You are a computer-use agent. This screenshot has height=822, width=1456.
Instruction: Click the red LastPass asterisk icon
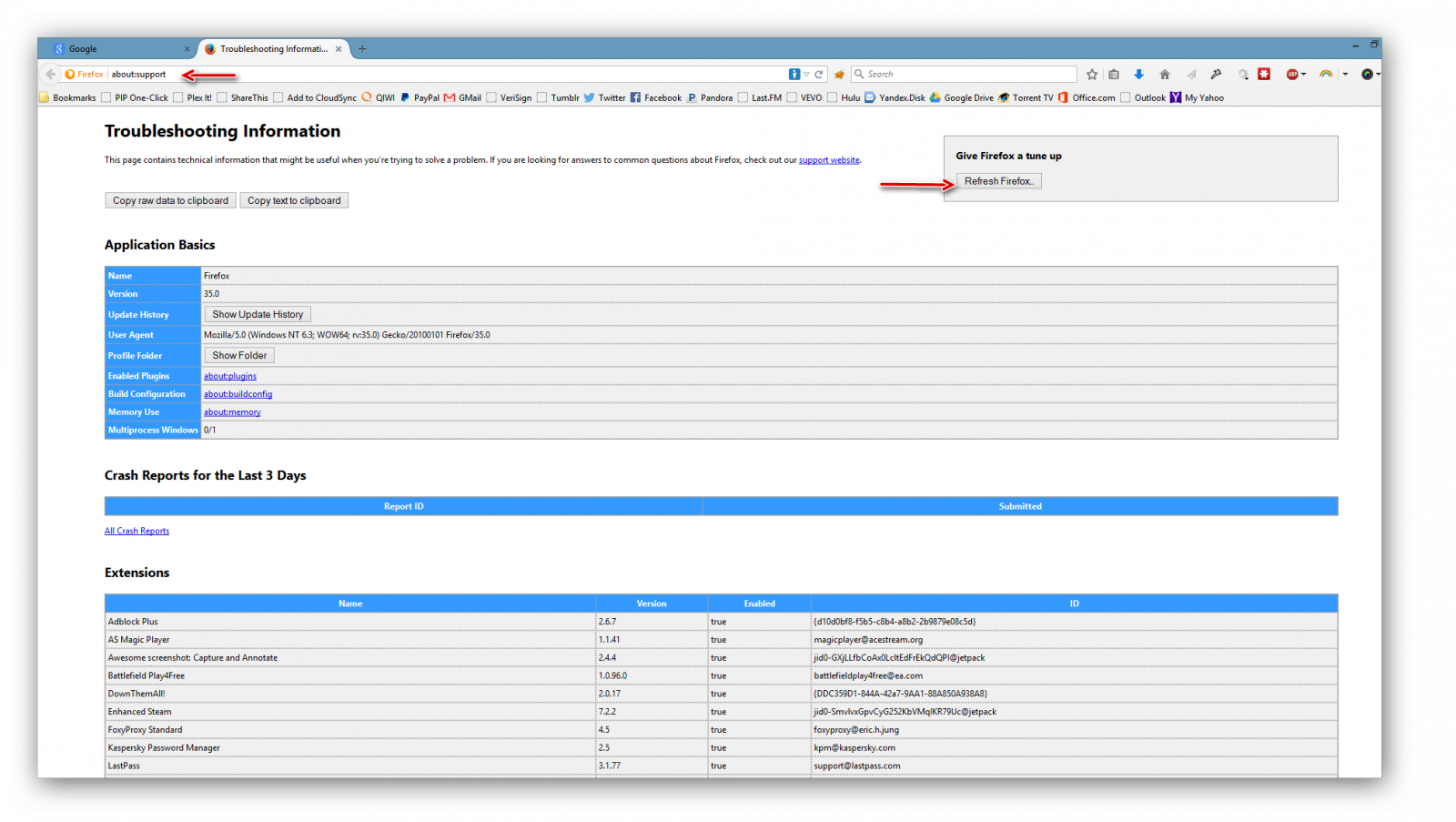1264,75
